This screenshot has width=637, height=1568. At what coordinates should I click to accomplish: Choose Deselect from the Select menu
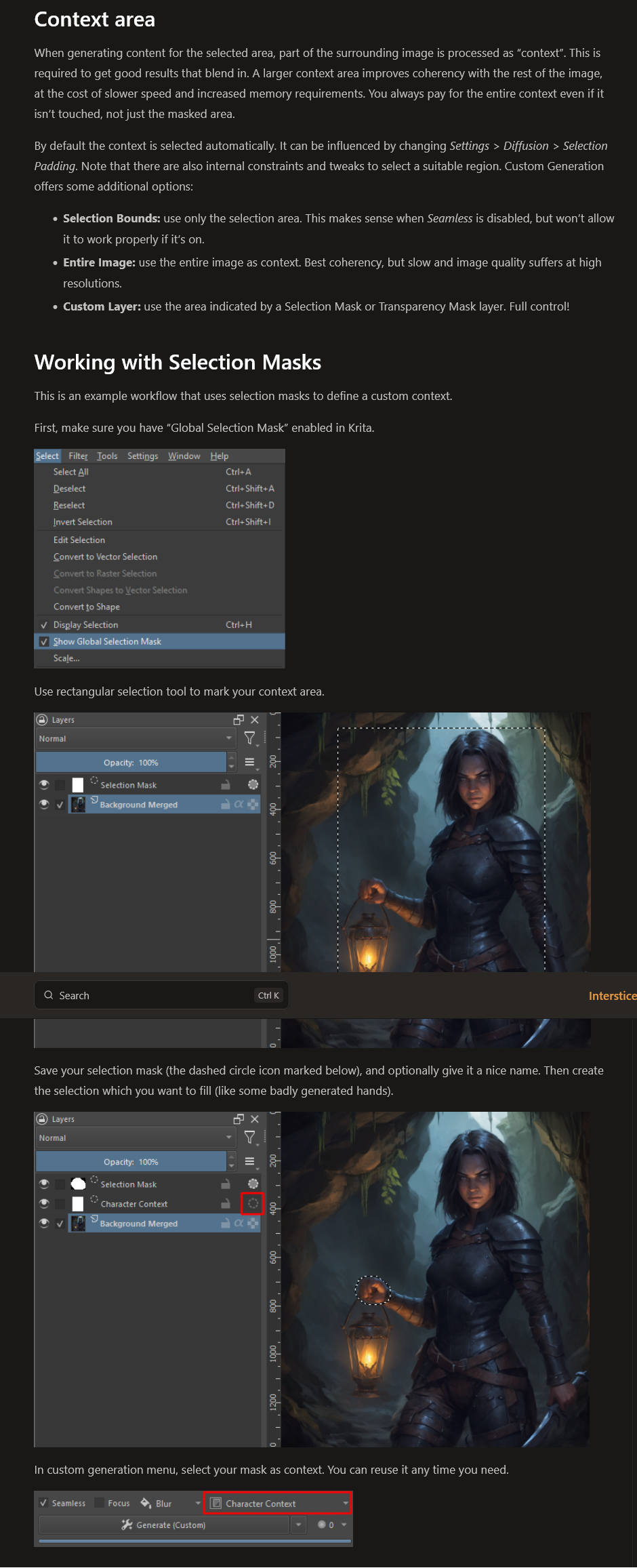pyautogui.click(x=159, y=489)
